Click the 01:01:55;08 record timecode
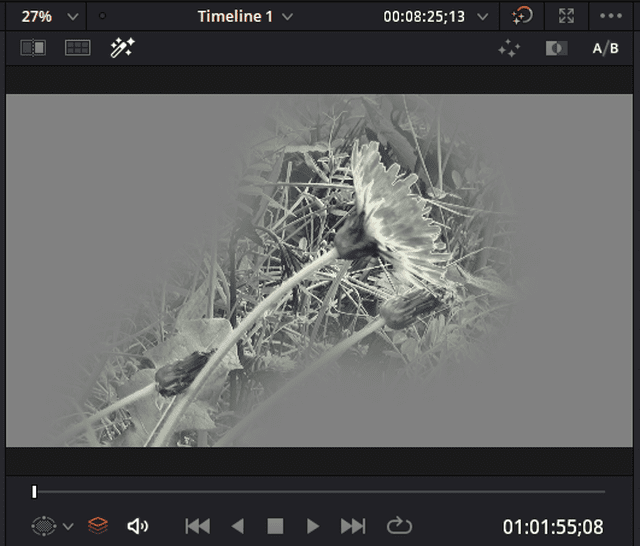Screen dimensions: 640x546 point(553,527)
